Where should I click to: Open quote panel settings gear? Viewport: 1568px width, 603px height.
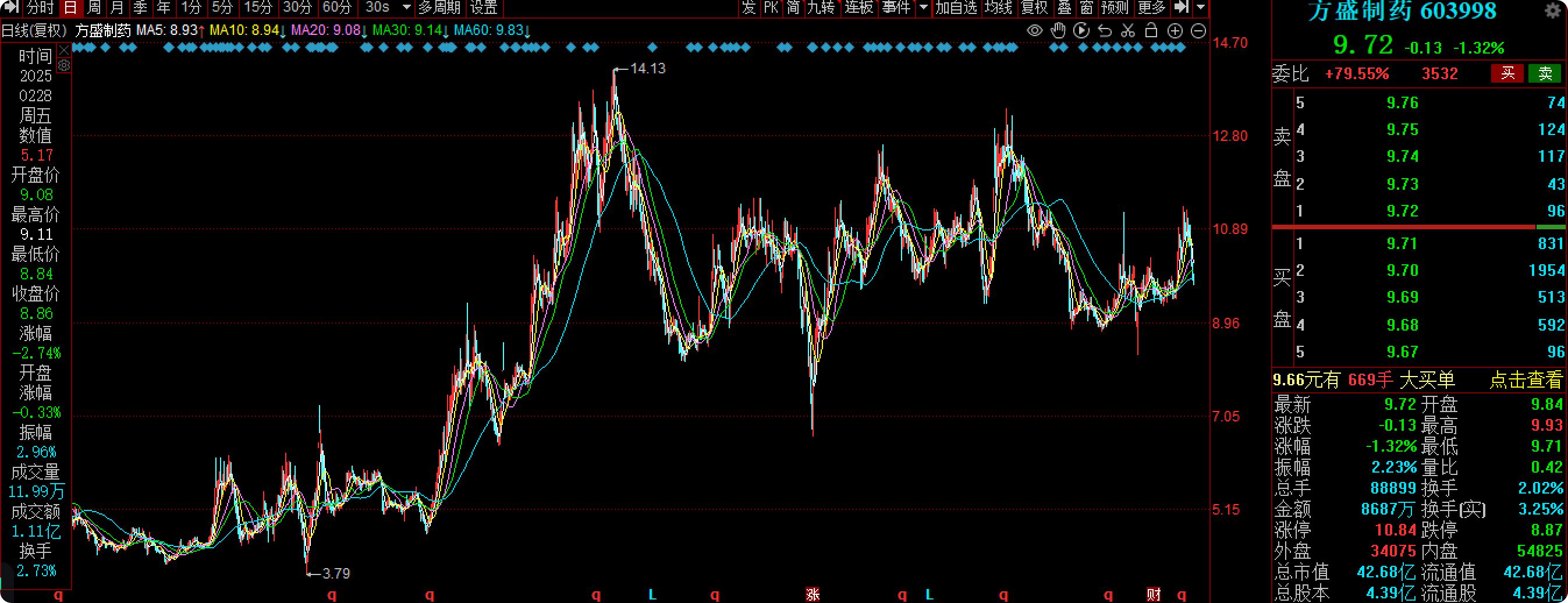1553,10
